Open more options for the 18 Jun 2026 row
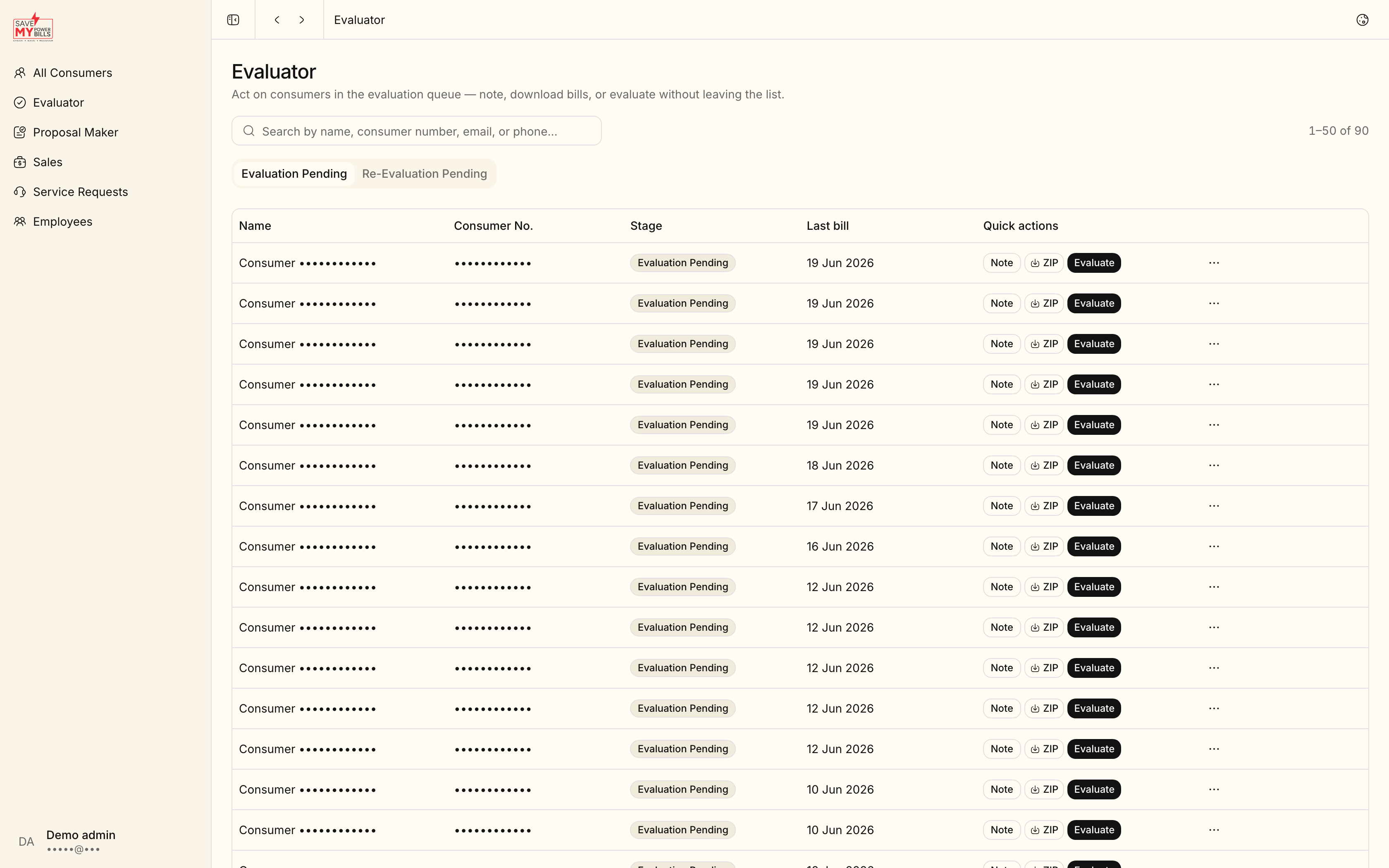The height and width of the screenshot is (868, 1389). pos(1214,465)
